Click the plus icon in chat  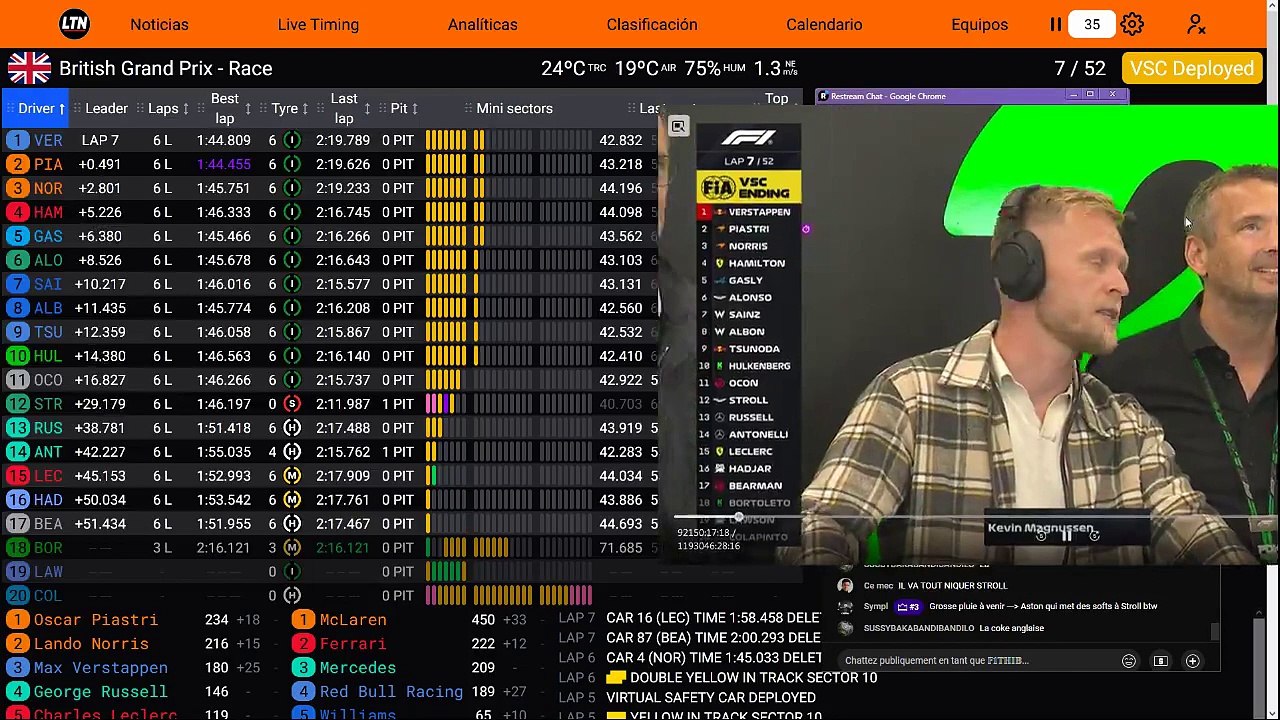coord(1193,661)
